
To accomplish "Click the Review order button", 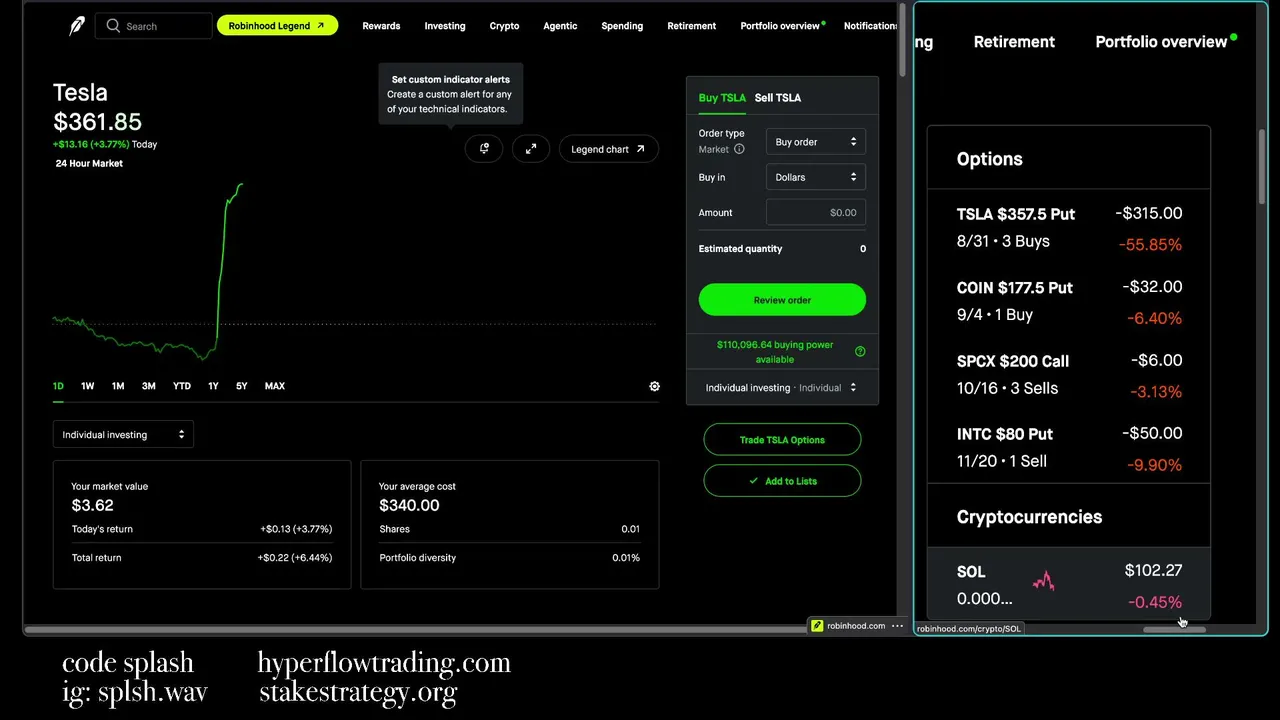I will point(782,300).
